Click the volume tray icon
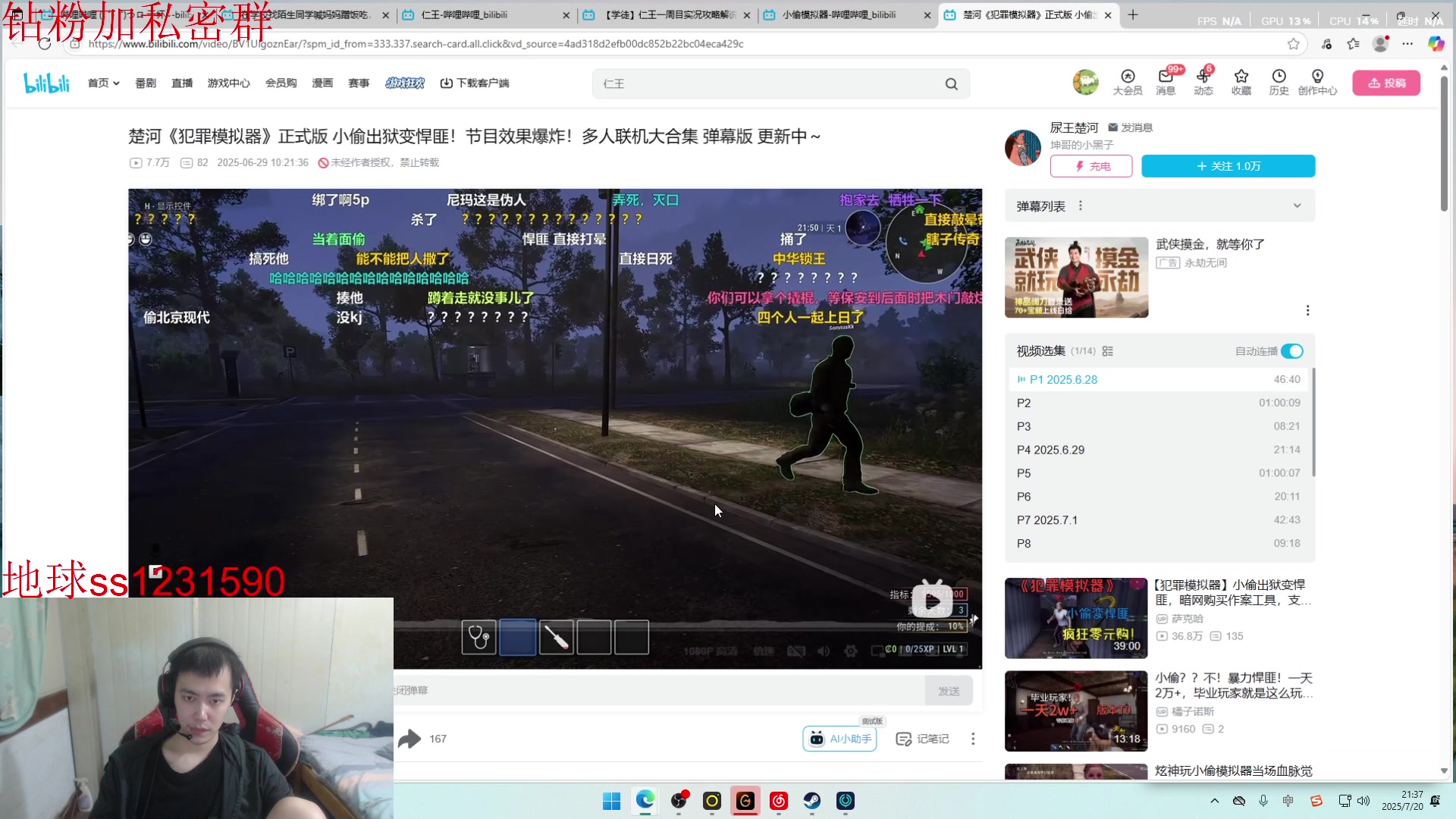Image resolution: width=1456 pixels, height=819 pixels. click(x=1363, y=801)
